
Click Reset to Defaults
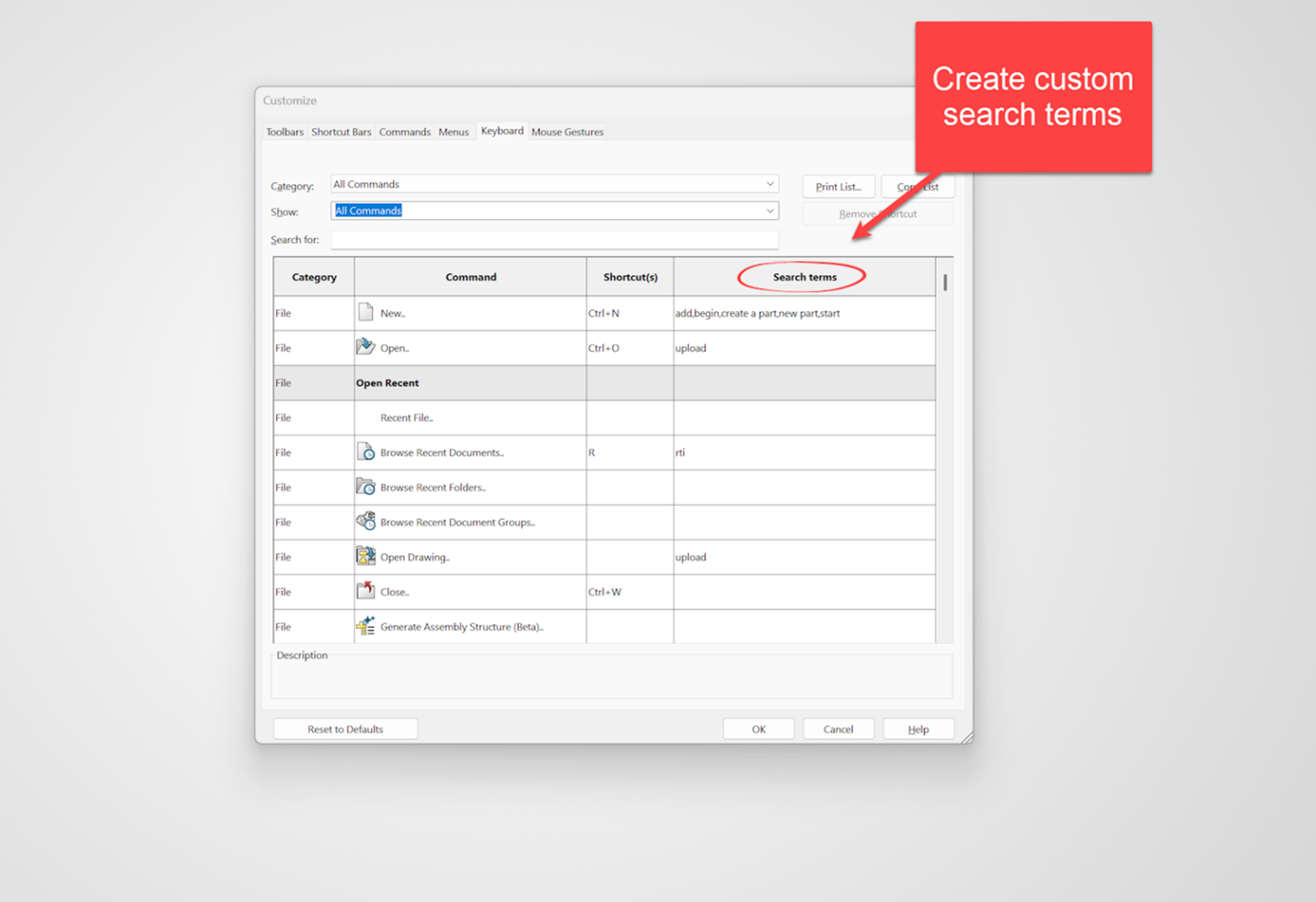(x=345, y=729)
